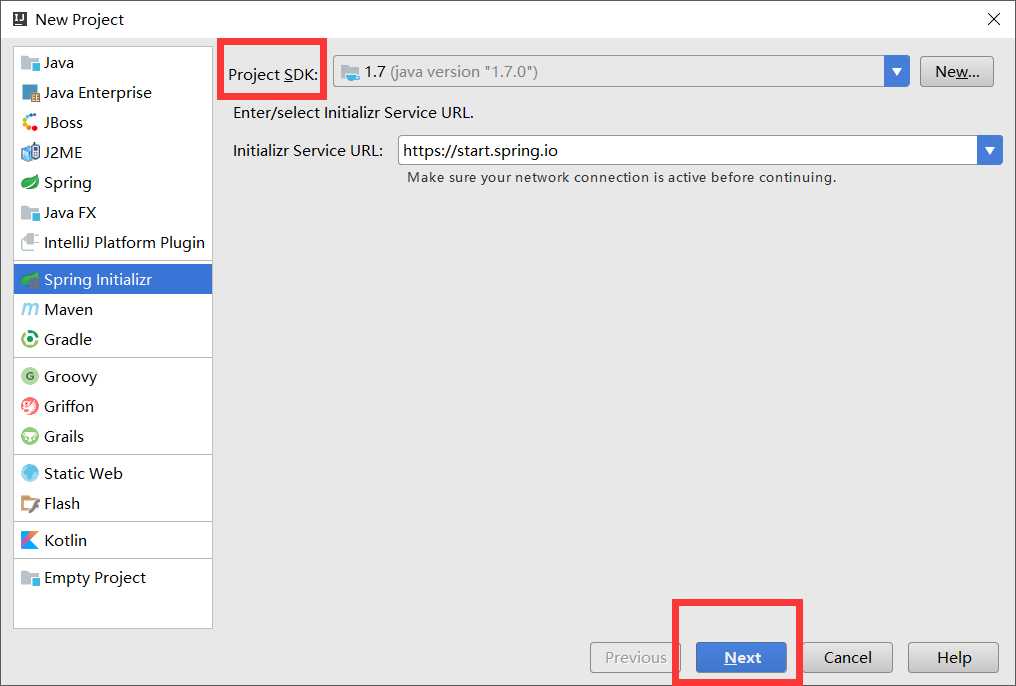The height and width of the screenshot is (686, 1016).
Task: Select Spring Initializr label
Action: (98, 280)
